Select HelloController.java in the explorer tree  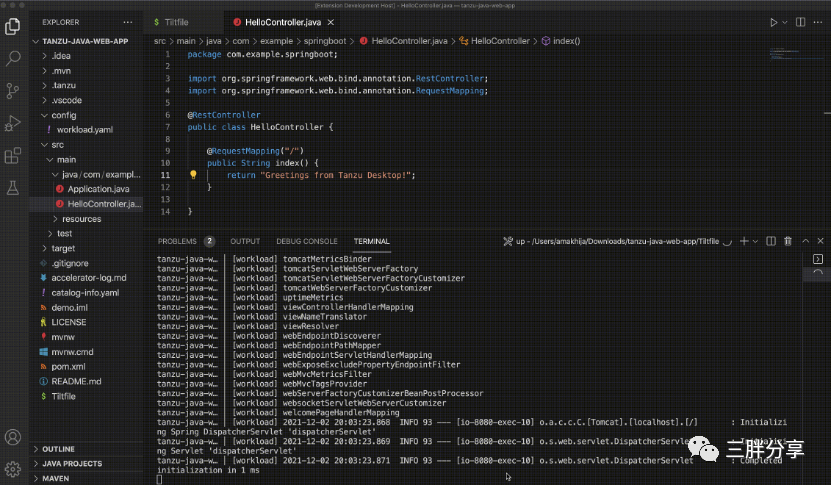click(86, 204)
